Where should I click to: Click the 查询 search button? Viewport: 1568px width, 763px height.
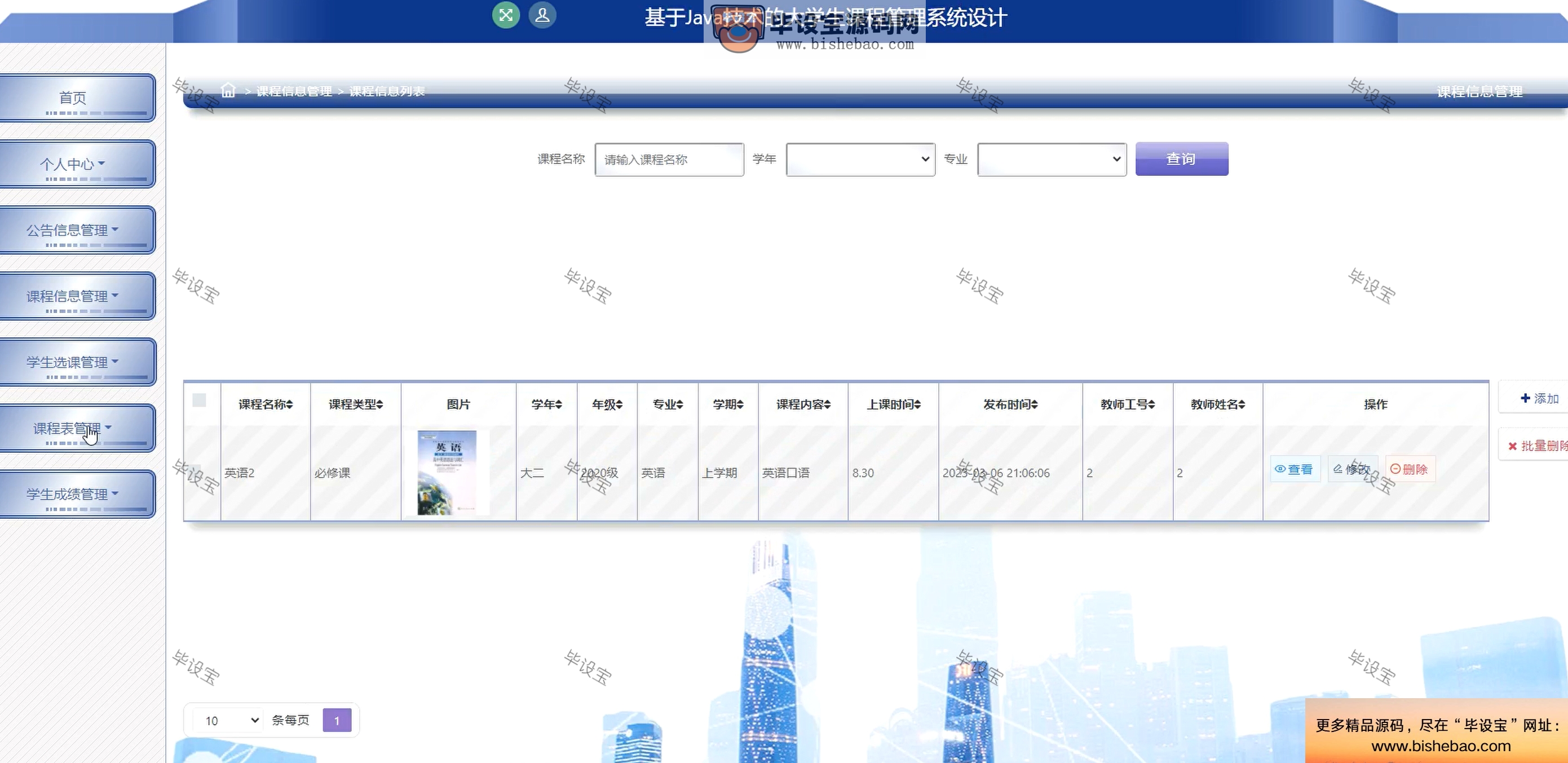coord(1181,159)
